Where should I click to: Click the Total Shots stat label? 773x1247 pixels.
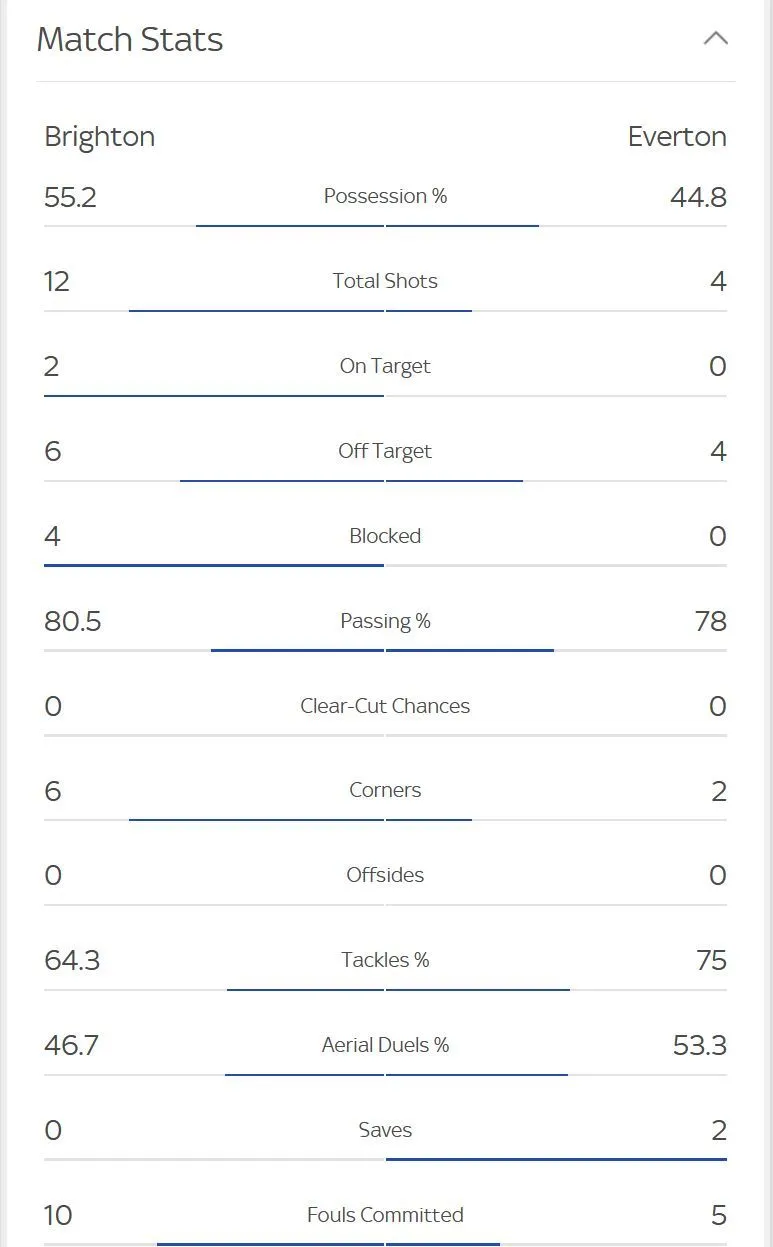pyautogui.click(x=385, y=281)
